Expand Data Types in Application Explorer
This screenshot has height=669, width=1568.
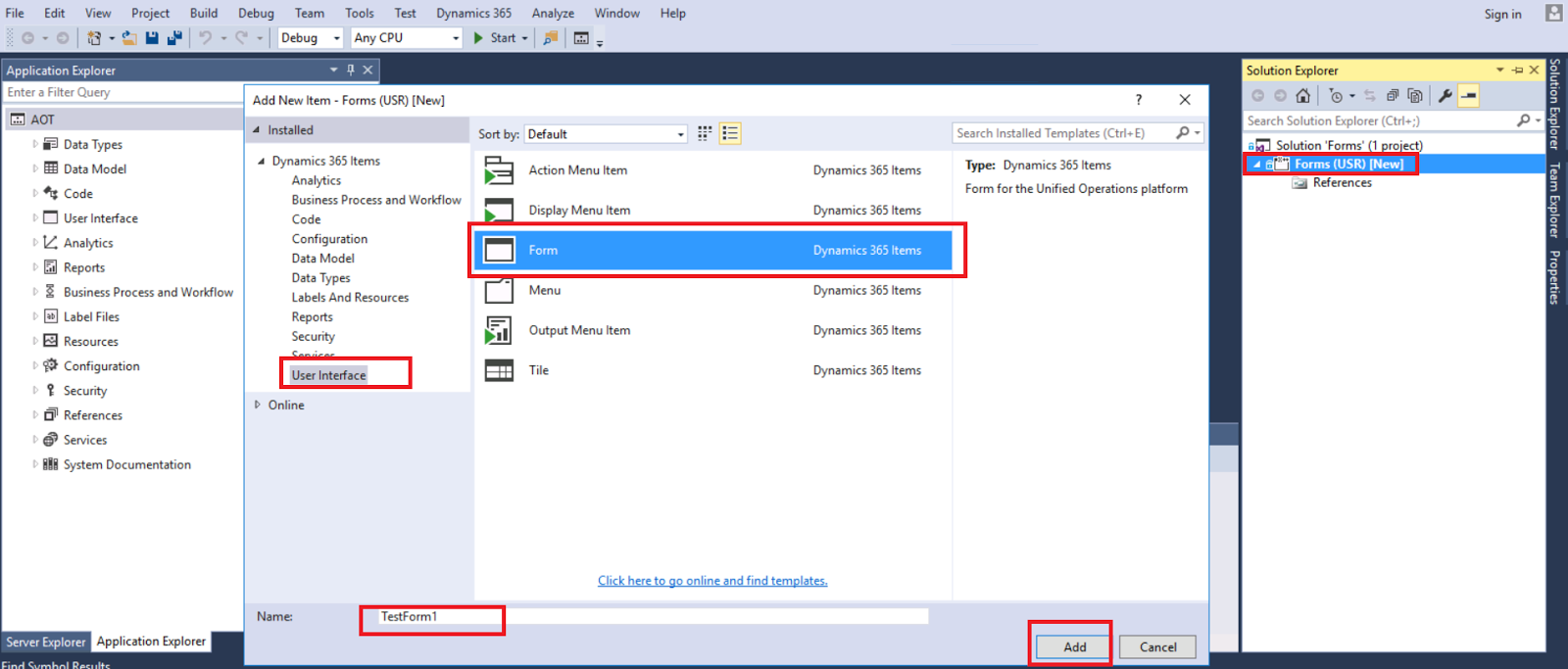pyautogui.click(x=35, y=144)
